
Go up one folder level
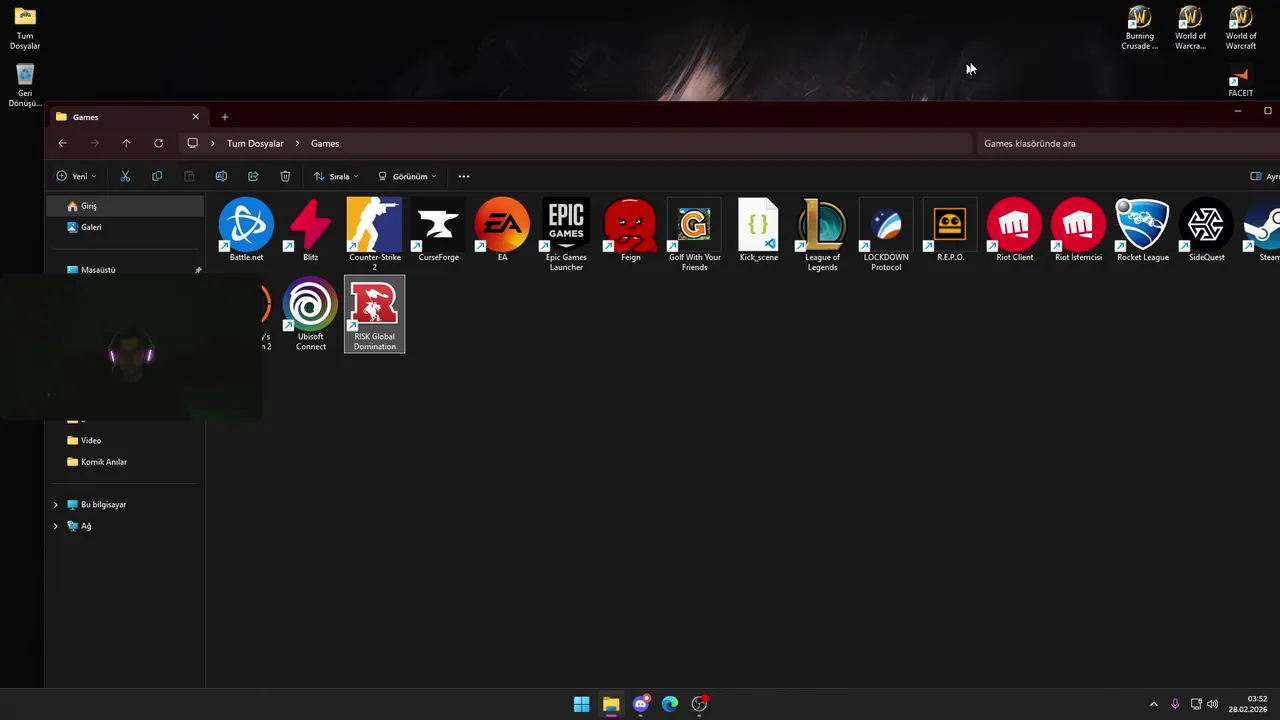(x=126, y=143)
